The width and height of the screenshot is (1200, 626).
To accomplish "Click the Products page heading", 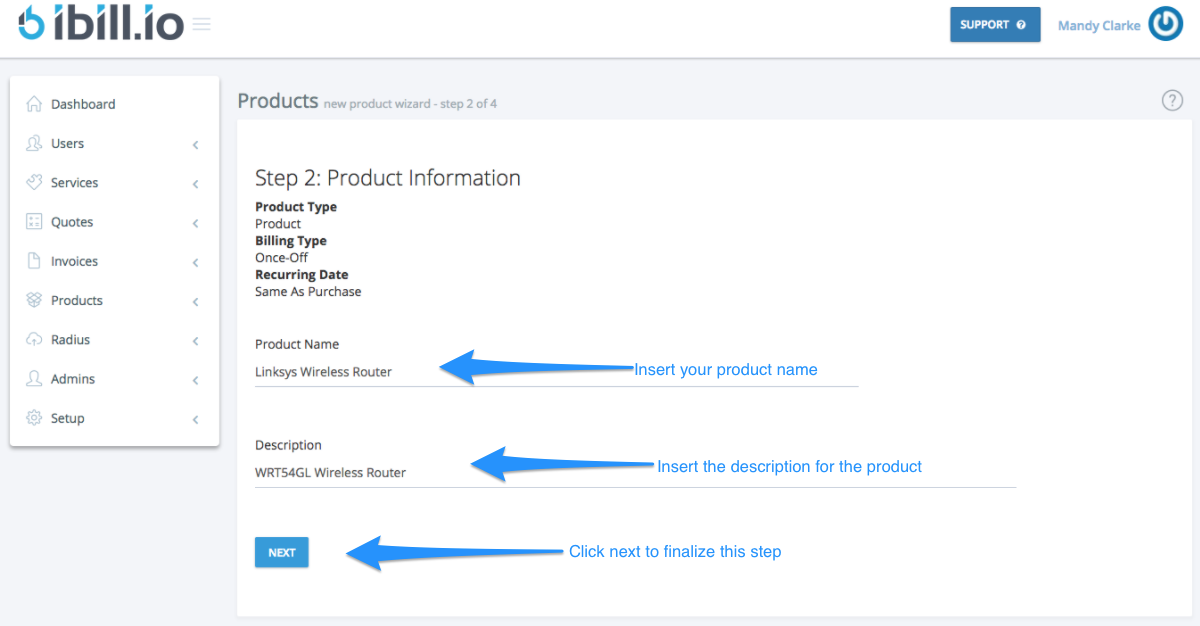I will point(278,101).
